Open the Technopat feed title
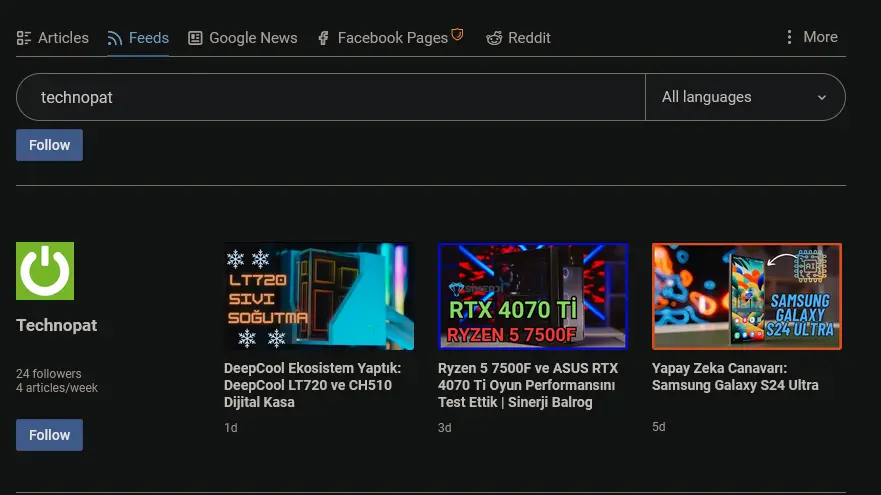881x495 pixels. click(57, 325)
